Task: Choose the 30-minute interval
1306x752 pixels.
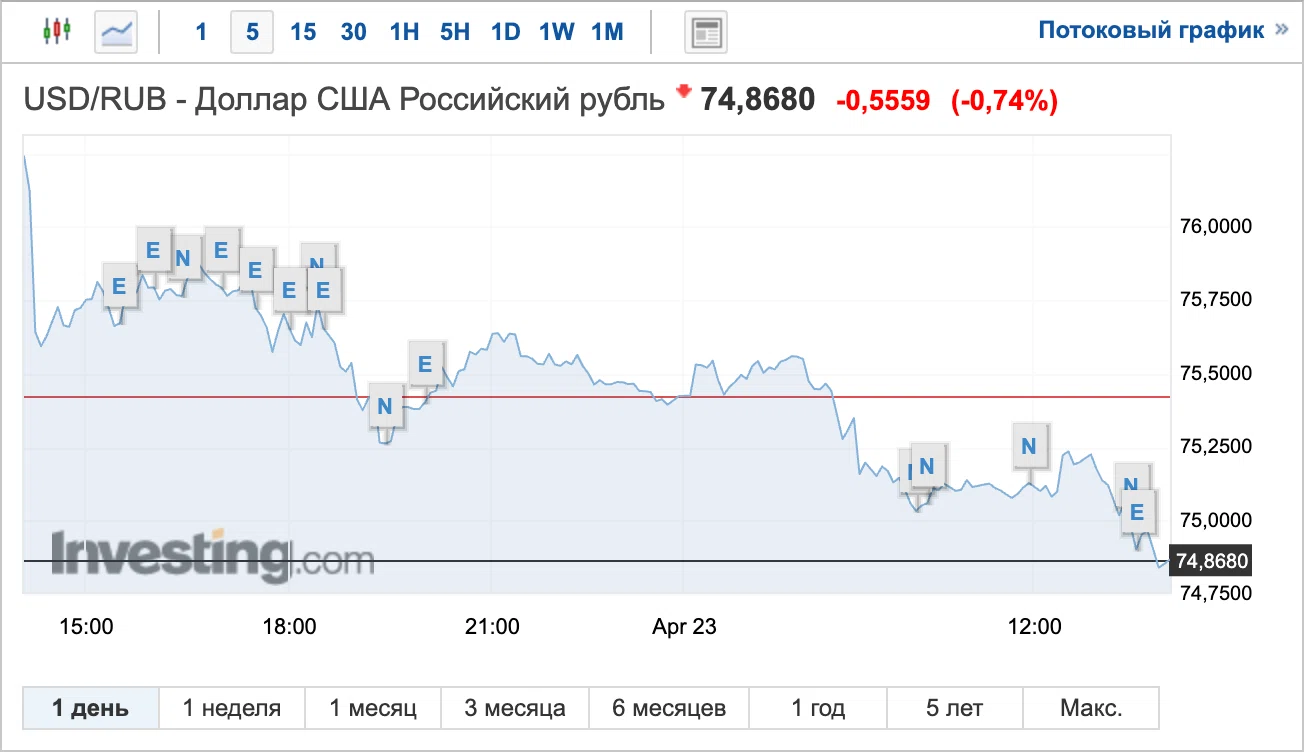Action: (353, 32)
